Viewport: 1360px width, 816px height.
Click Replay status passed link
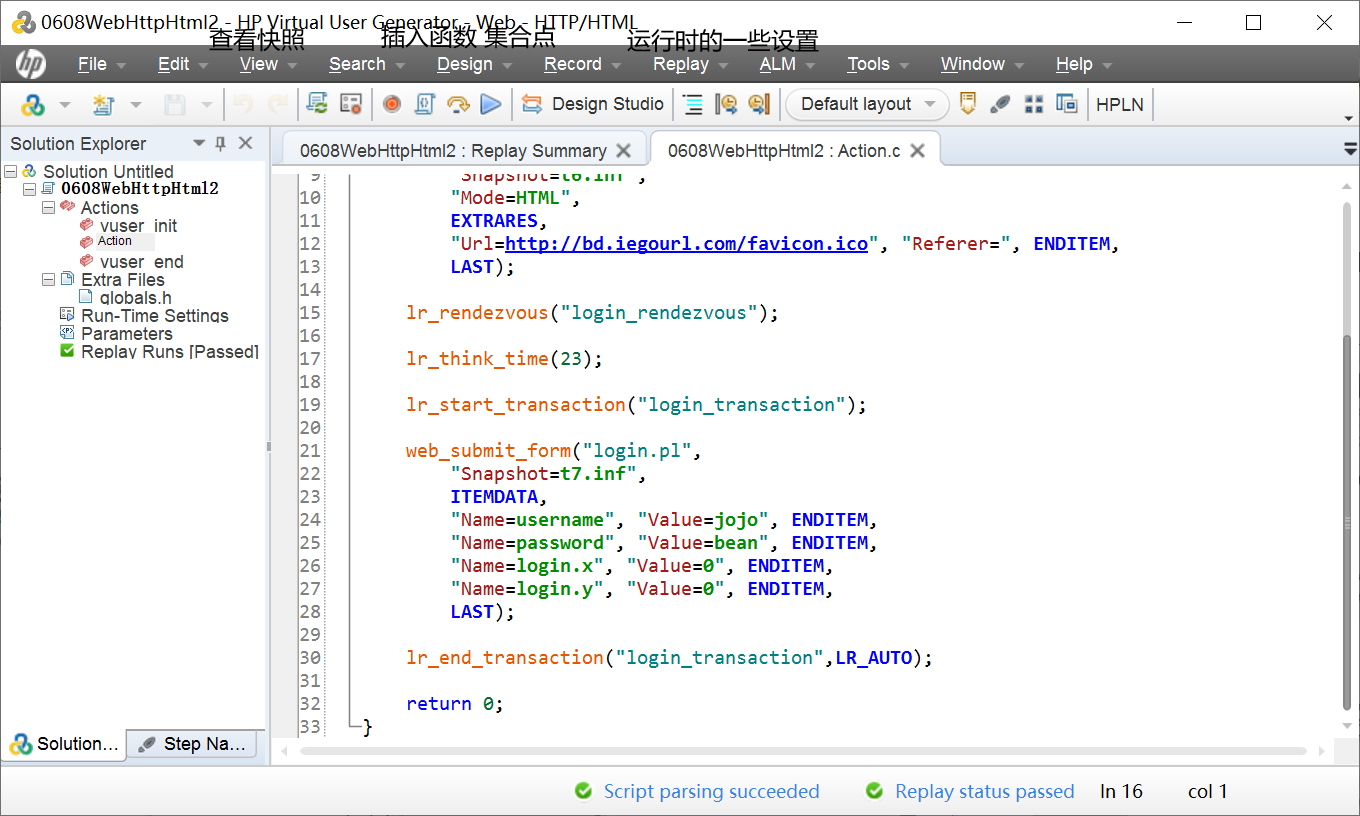click(x=984, y=791)
